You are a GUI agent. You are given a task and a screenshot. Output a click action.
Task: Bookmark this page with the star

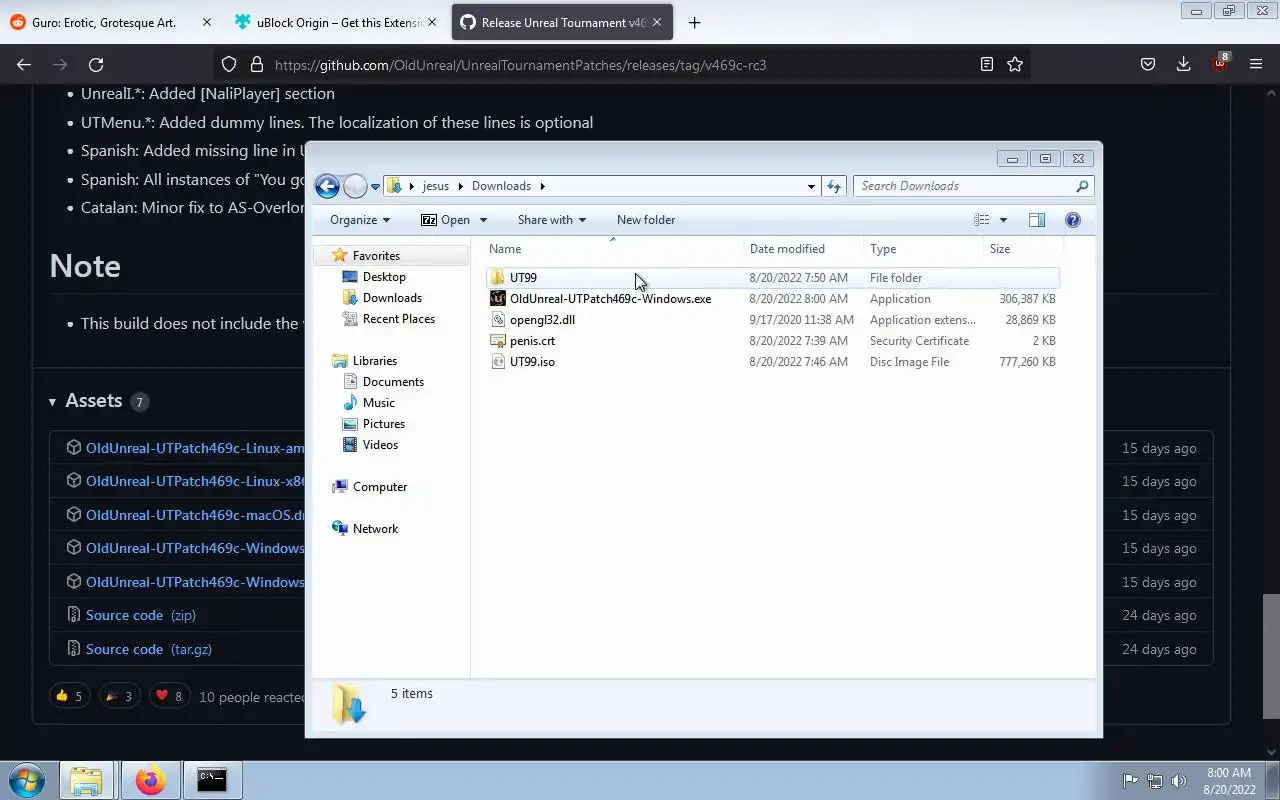(1015, 65)
